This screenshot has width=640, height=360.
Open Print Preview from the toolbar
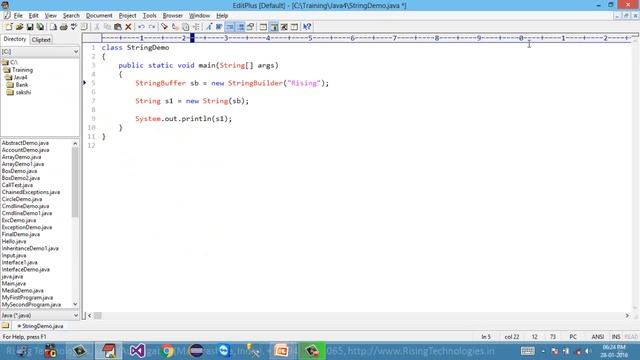click(x=53, y=27)
